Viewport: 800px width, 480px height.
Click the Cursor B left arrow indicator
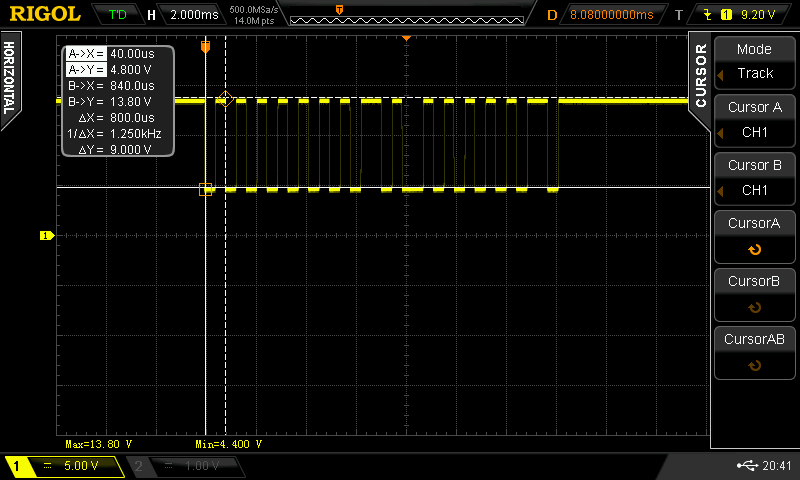pos(720,191)
